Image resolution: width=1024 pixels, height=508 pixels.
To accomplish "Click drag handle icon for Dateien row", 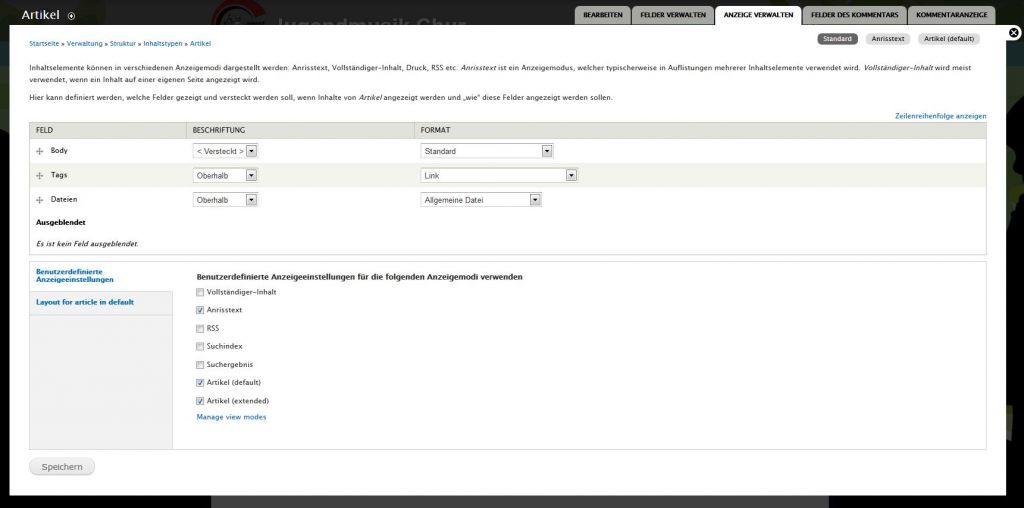I will click(40, 200).
